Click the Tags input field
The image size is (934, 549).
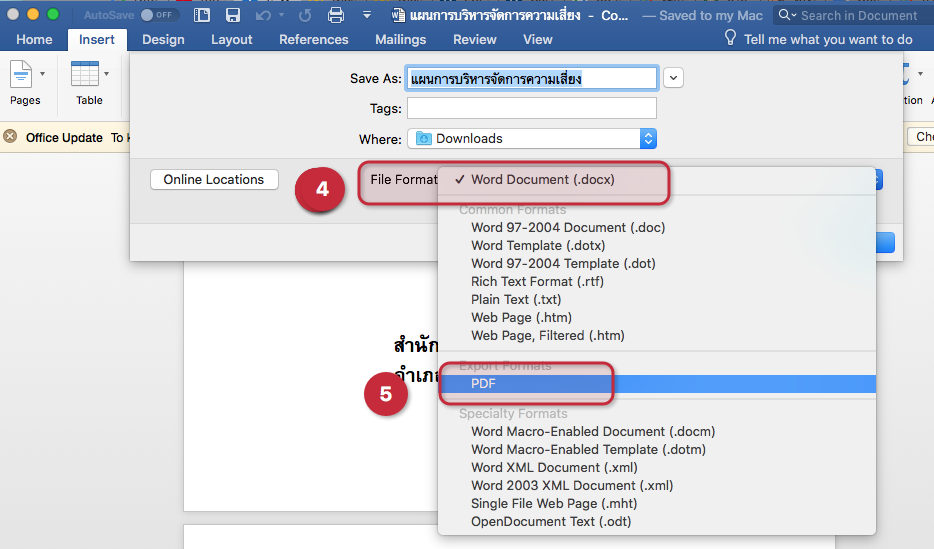pos(531,108)
